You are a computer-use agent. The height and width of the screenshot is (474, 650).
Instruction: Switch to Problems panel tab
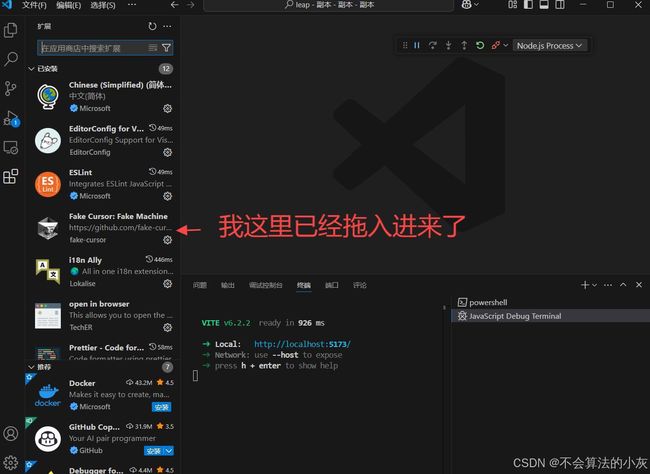tap(200, 285)
